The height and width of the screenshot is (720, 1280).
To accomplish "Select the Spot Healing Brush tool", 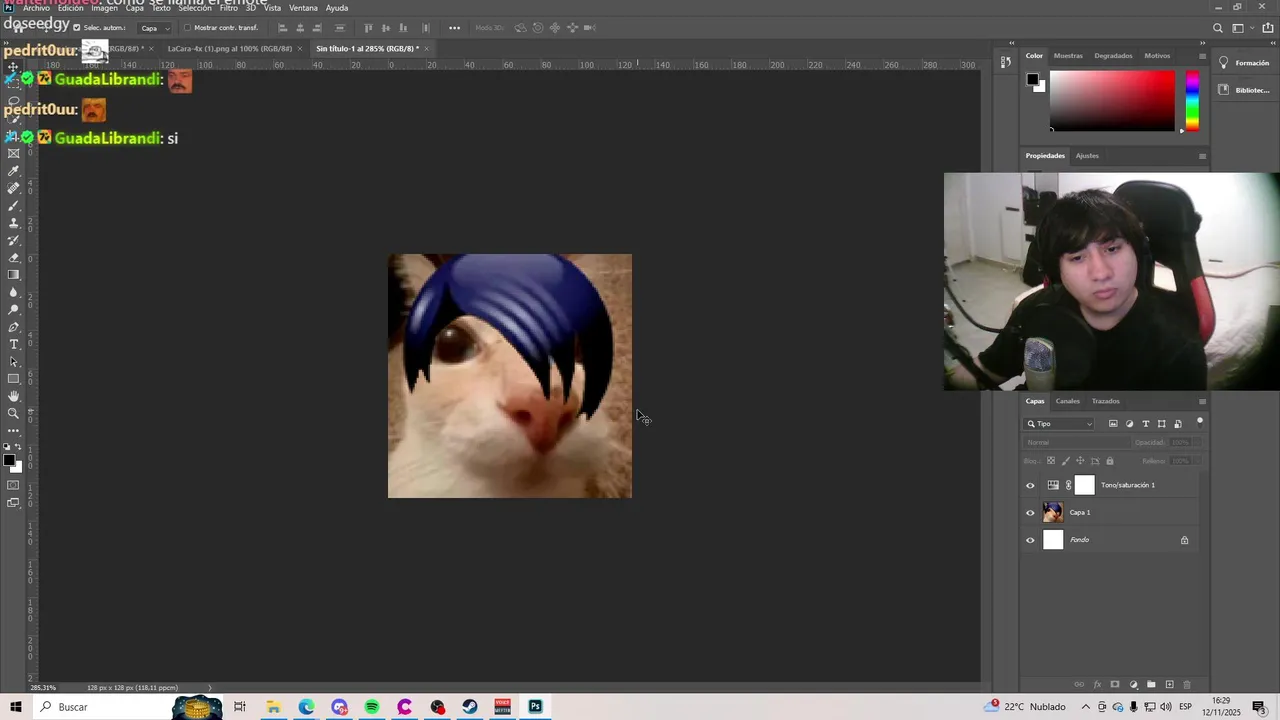I will [x=13, y=188].
